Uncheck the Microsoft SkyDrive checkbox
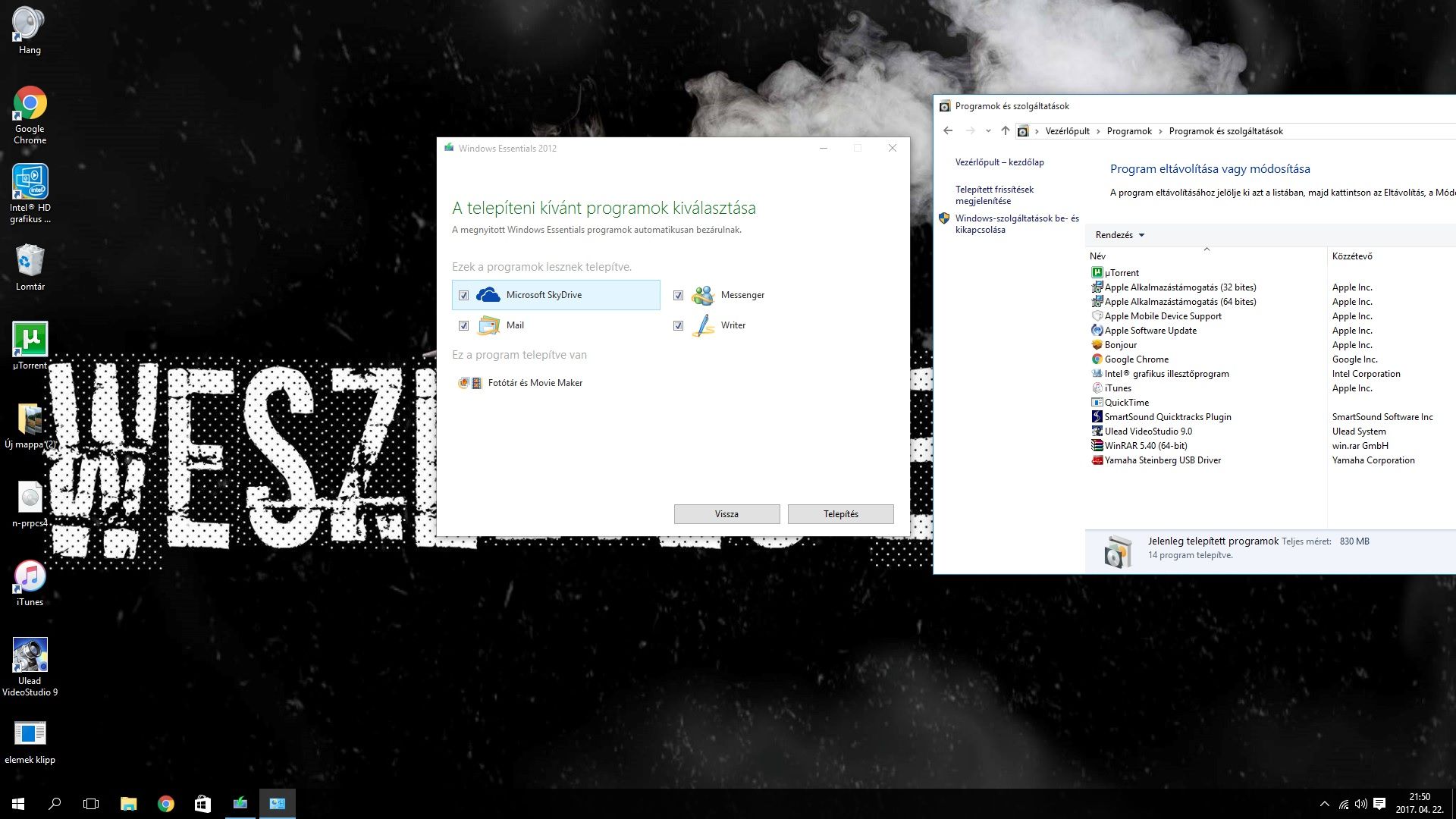The height and width of the screenshot is (819, 1456). (x=463, y=296)
